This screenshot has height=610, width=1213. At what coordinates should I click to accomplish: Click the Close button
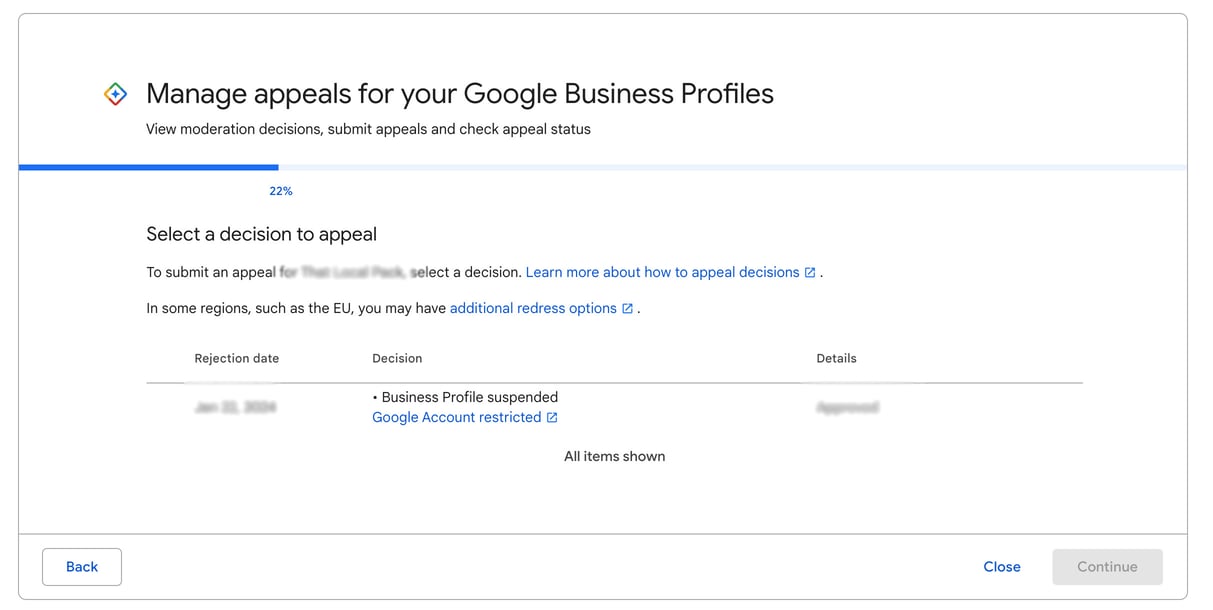(1002, 566)
